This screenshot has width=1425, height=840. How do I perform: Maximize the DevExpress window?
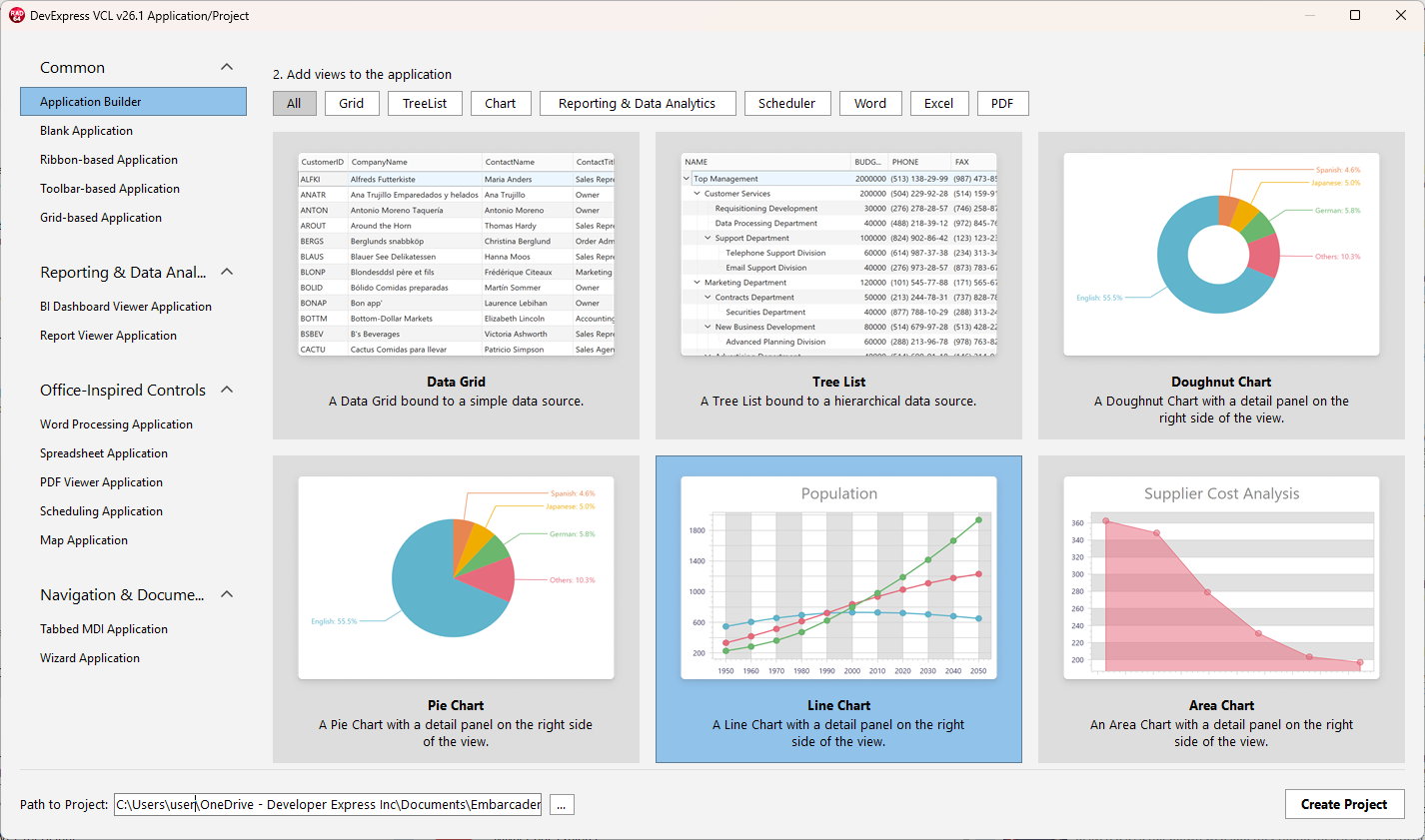tap(1355, 15)
